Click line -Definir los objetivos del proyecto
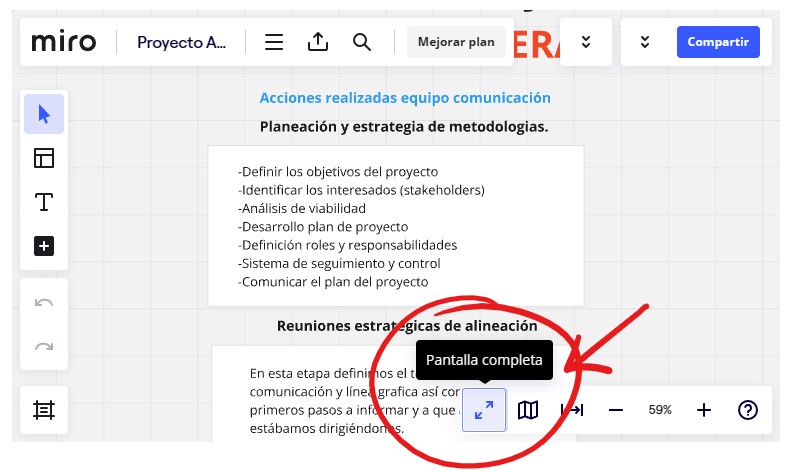 [x=338, y=172]
